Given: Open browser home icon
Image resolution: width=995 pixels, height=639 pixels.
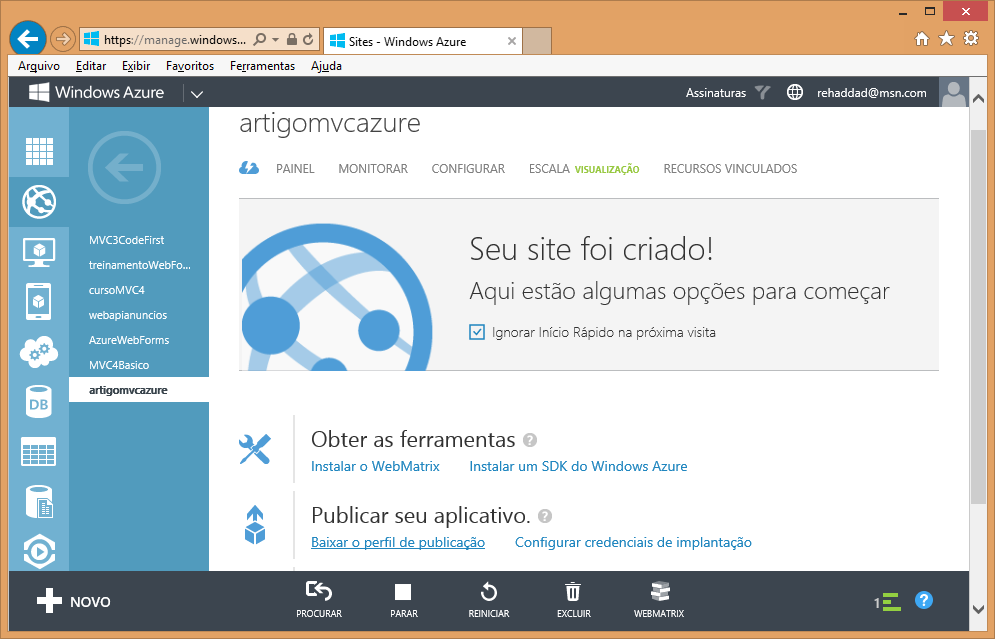Looking at the screenshot, I should coord(921,39).
